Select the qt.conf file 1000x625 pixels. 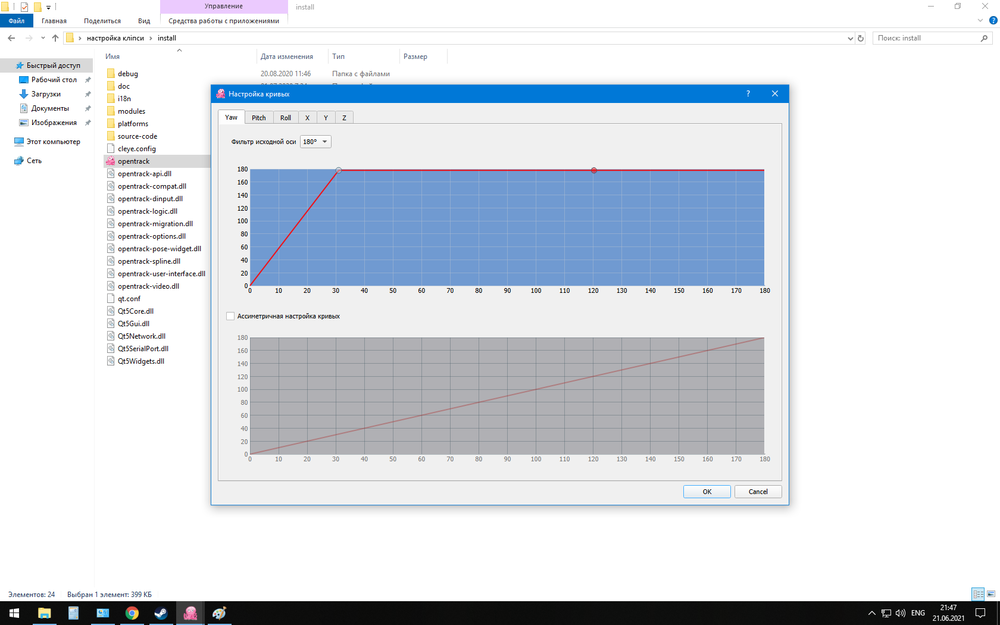click(129, 298)
